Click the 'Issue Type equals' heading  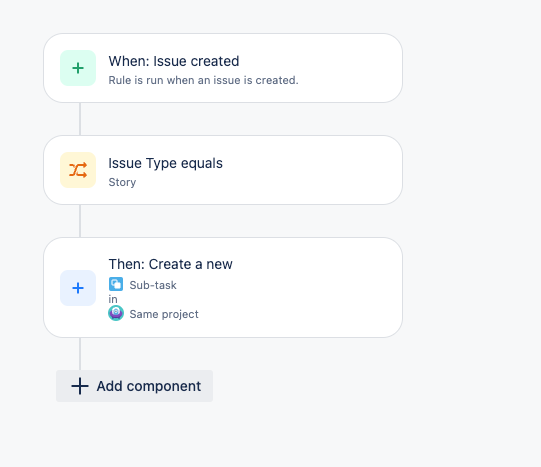(x=166, y=163)
